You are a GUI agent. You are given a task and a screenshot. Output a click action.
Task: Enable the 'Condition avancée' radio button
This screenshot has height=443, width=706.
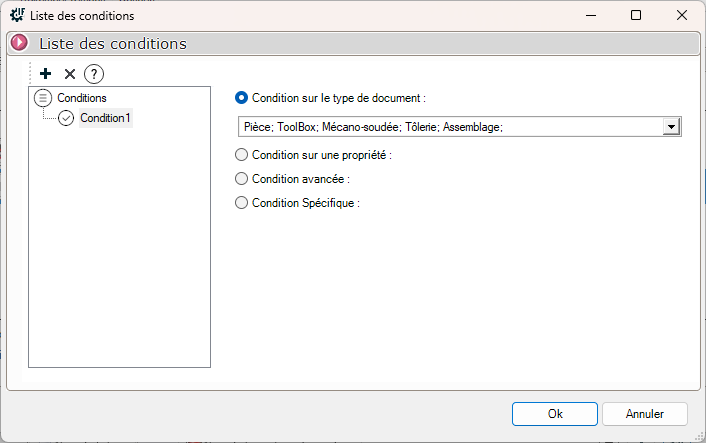point(241,179)
